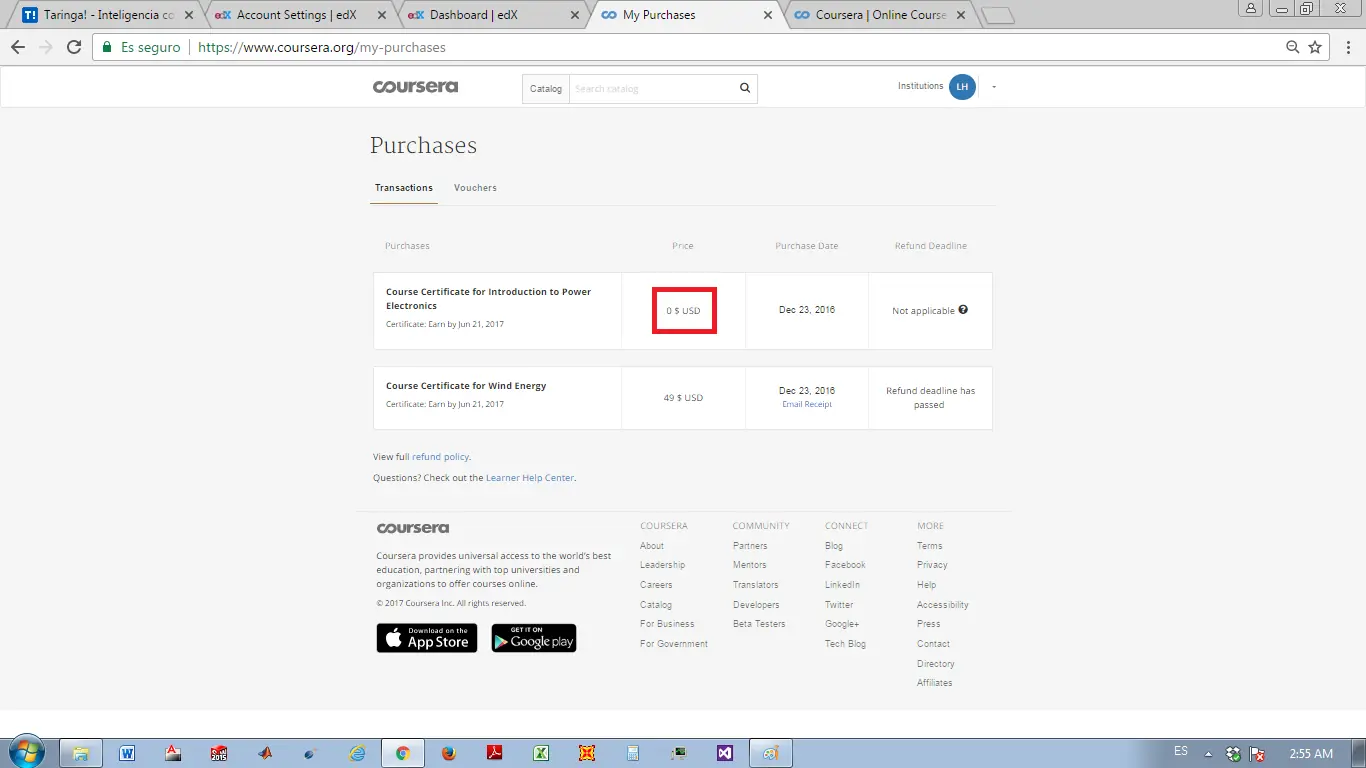Open the Leadership footer link

click(663, 565)
